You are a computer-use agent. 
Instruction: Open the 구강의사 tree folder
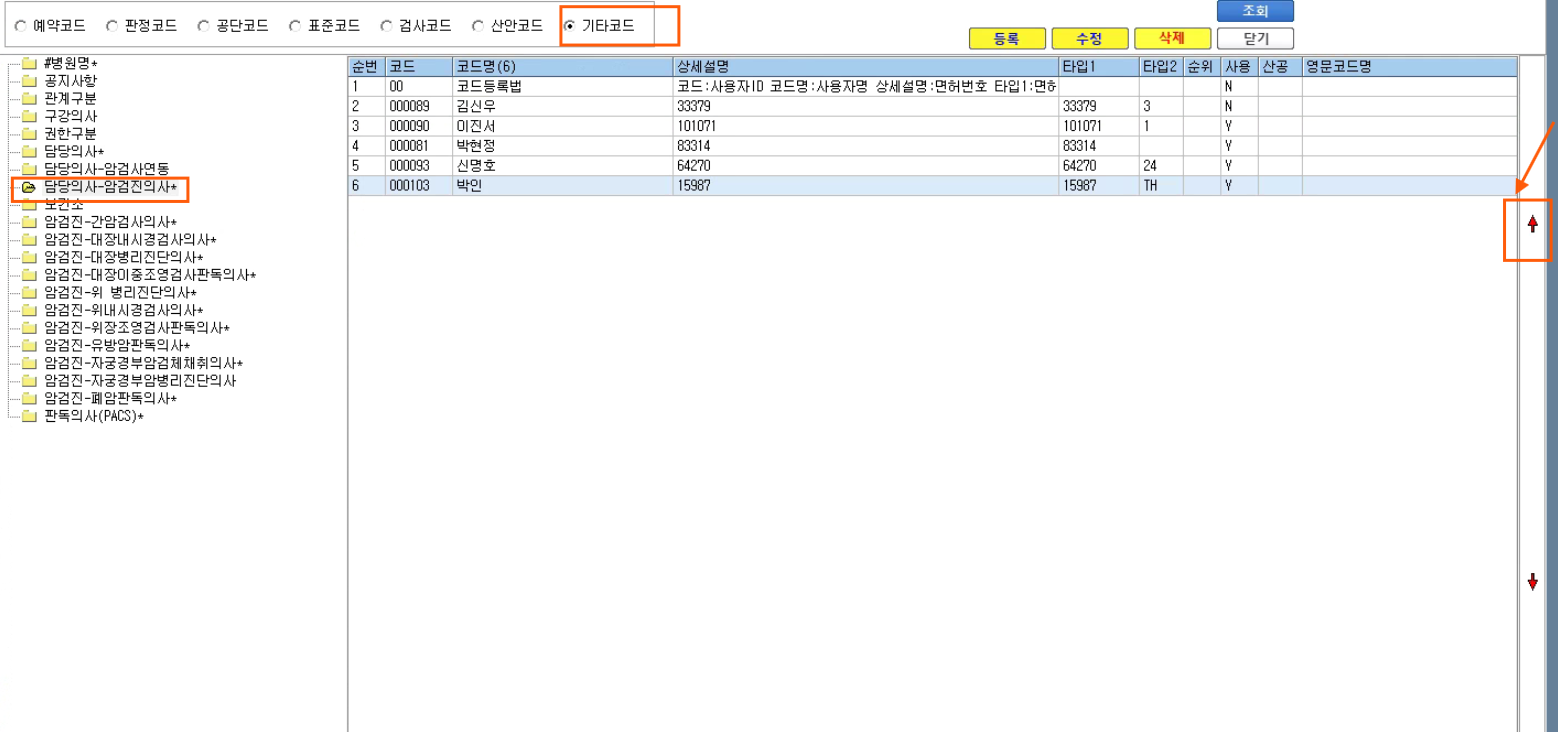[71, 116]
